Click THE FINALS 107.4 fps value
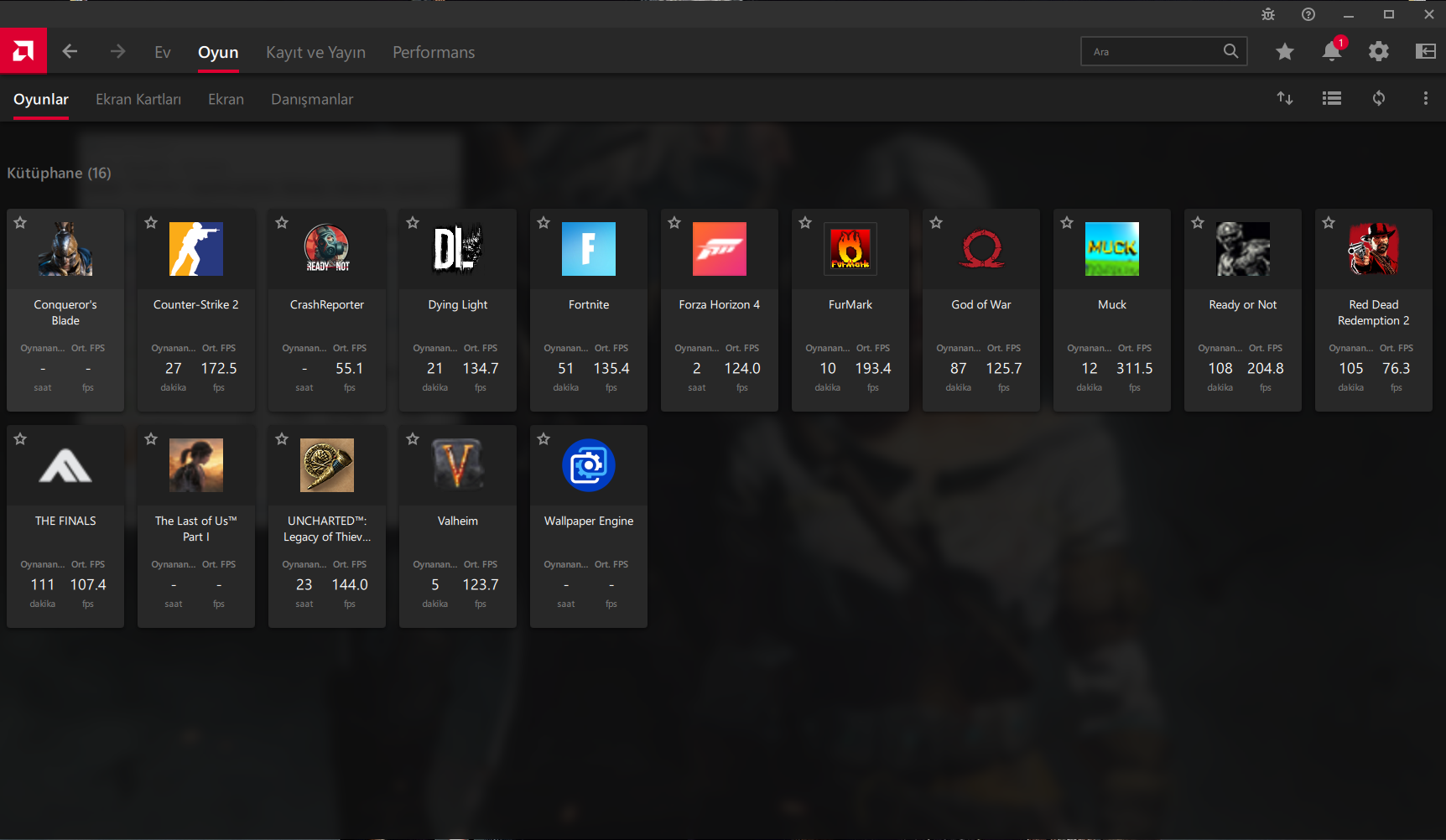Viewport: 1446px width, 840px height. (x=88, y=584)
